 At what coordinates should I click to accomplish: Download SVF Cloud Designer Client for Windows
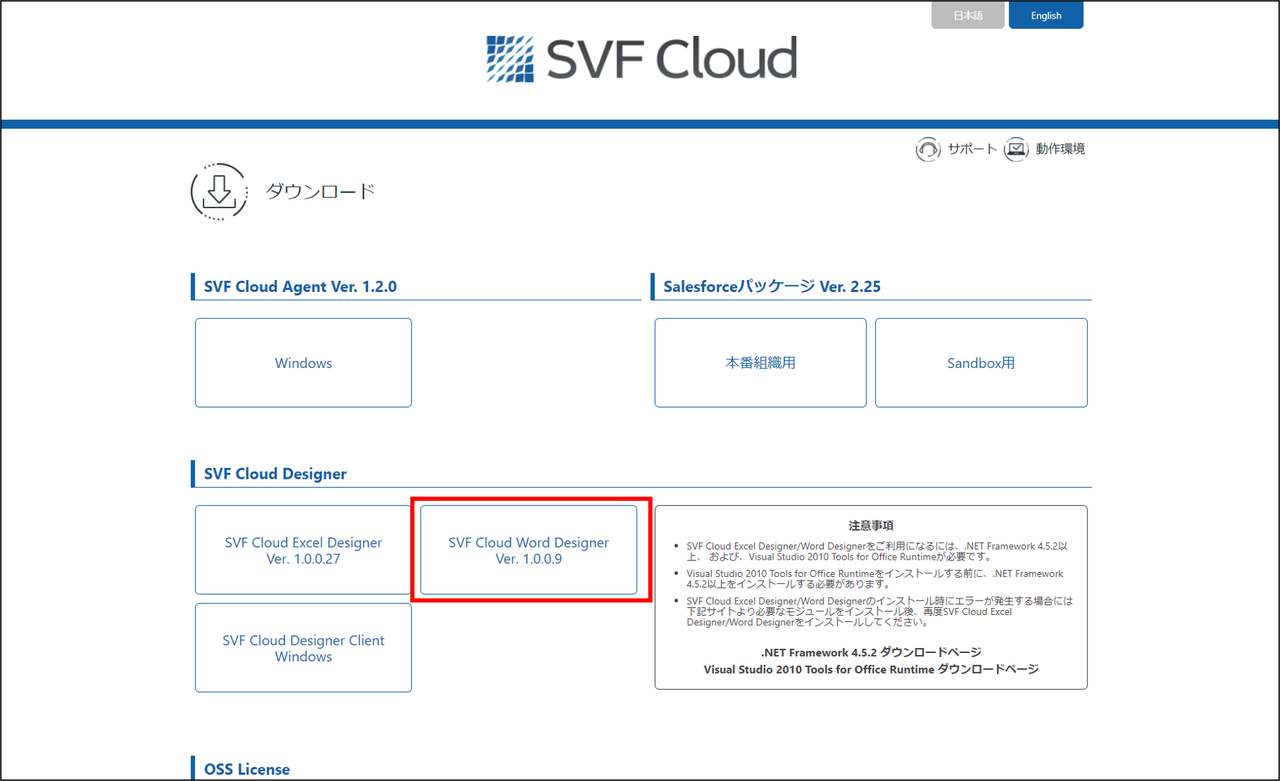(303, 648)
